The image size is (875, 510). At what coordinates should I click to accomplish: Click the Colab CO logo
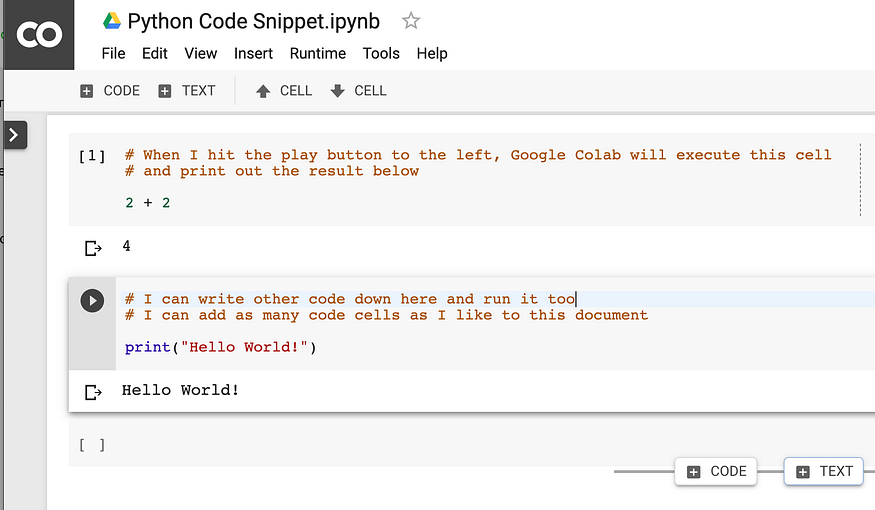tap(39, 35)
